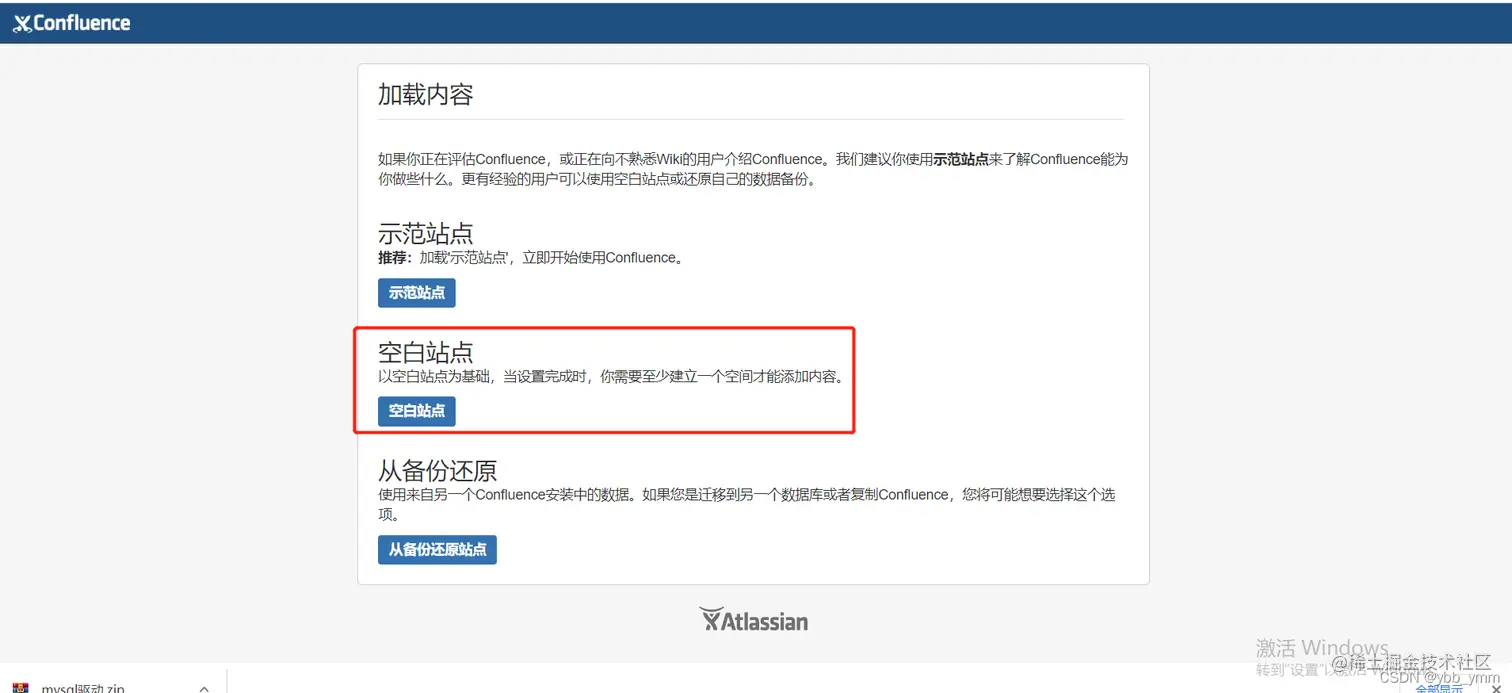Screen dimensions: 1512x693
Task: Click the 从备份还原站点 button
Action: [437, 550]
